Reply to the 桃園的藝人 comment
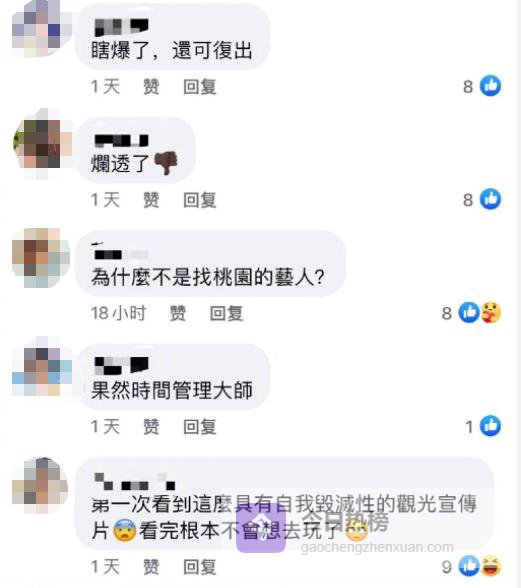The image size is (521, 588). click(226, 314)
